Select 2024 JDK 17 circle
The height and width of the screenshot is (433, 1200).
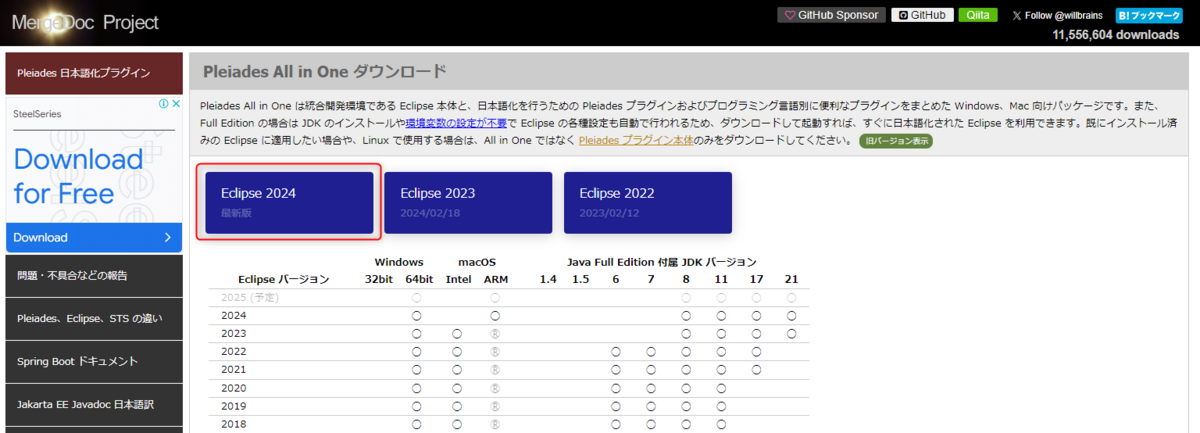pos(756,316)
